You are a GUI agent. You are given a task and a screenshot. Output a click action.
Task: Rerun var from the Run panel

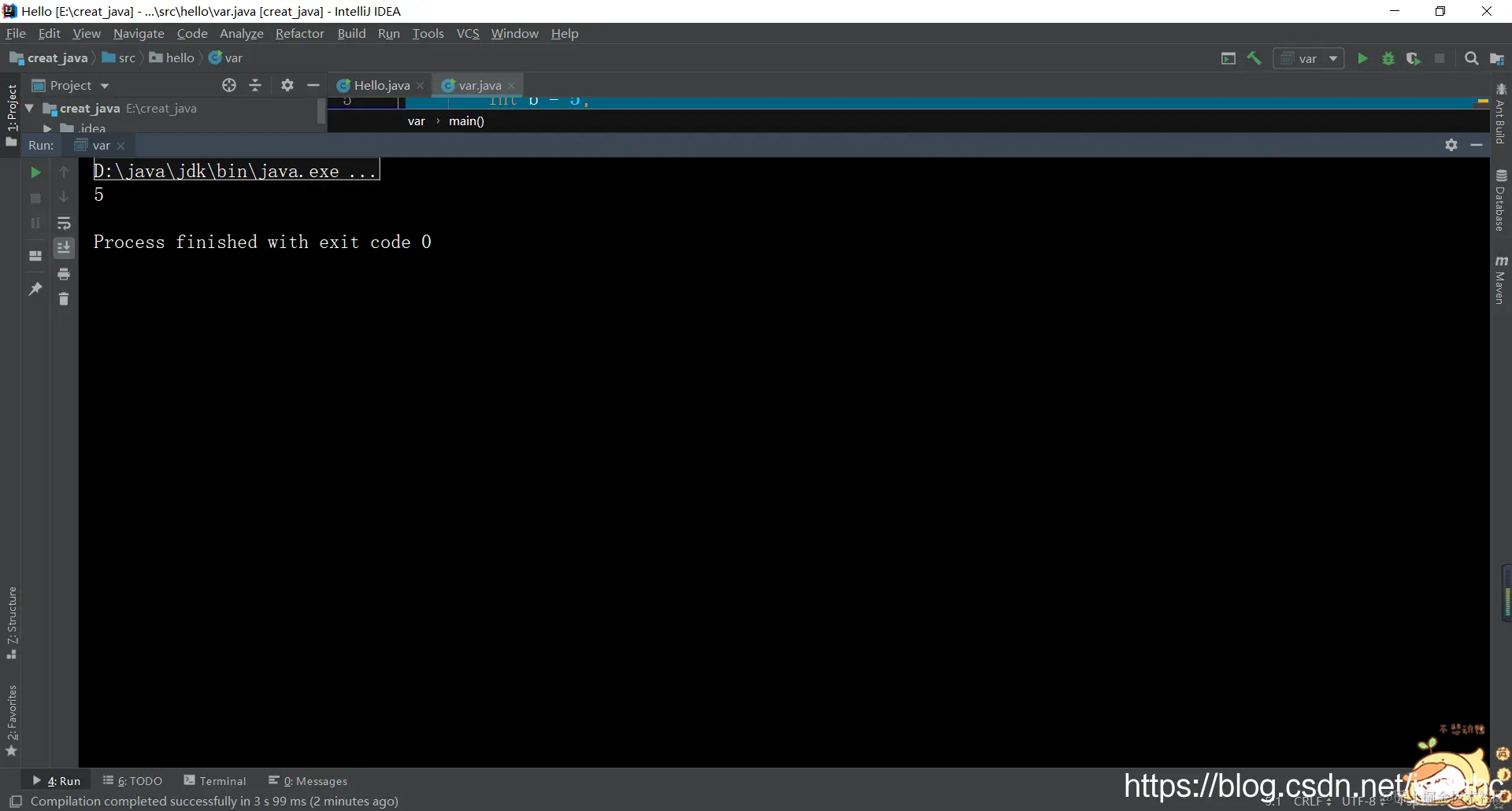pos(35,172)
